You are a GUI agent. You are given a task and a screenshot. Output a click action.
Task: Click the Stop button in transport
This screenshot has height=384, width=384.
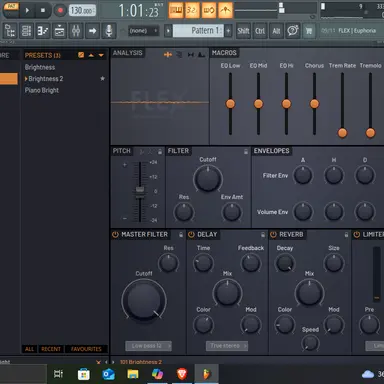click(x=43, y=10)
